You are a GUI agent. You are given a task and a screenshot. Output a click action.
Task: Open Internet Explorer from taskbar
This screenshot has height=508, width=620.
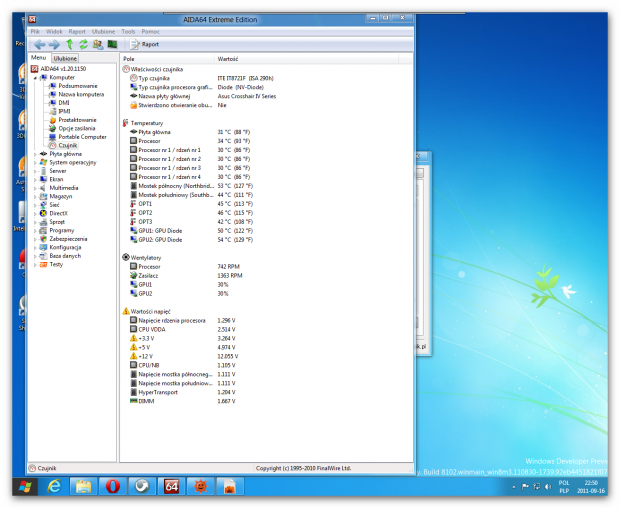pos(54,486)
